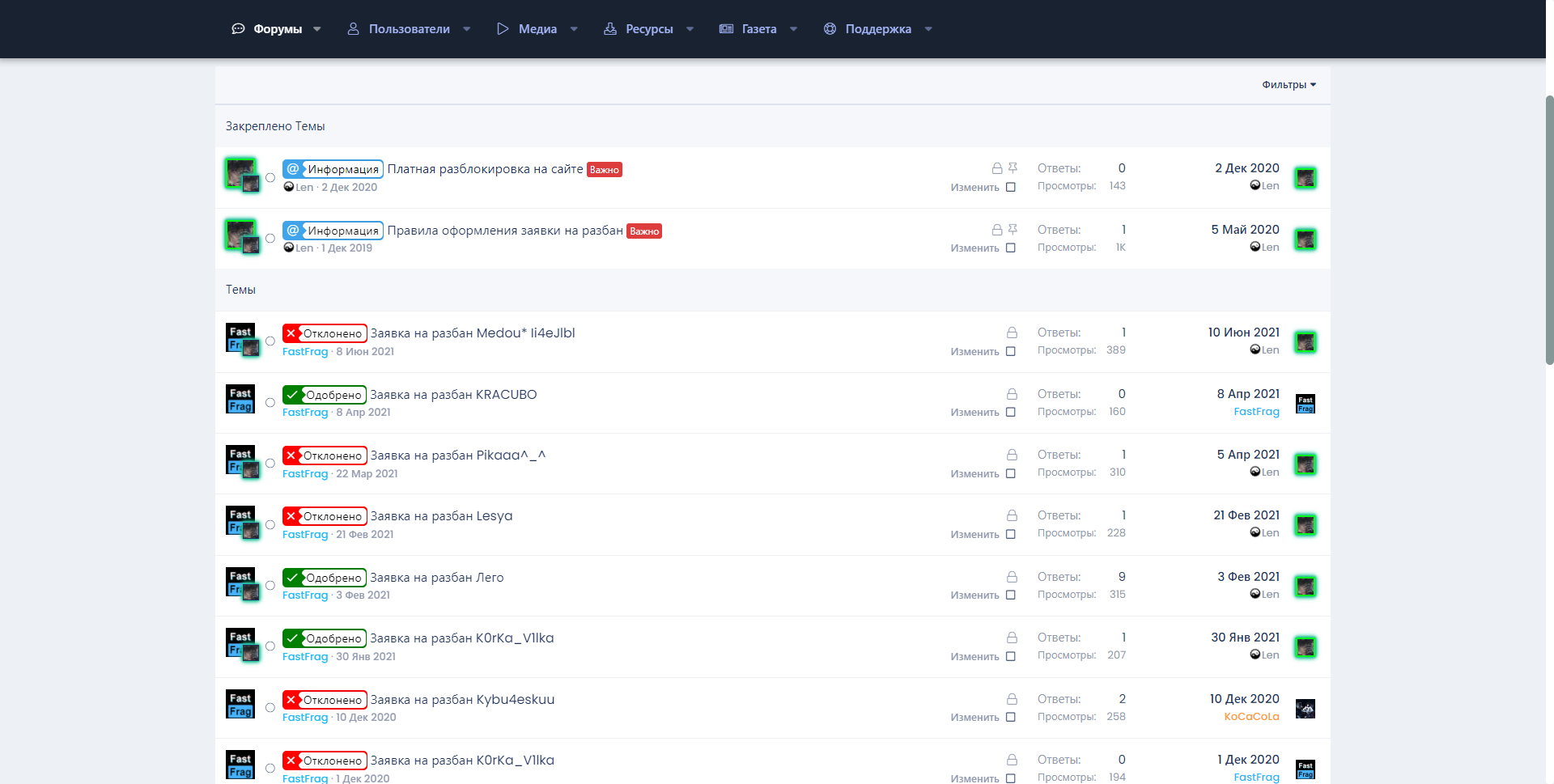Click pin icon on Платная разблокировка thread

click(1013, 167)
